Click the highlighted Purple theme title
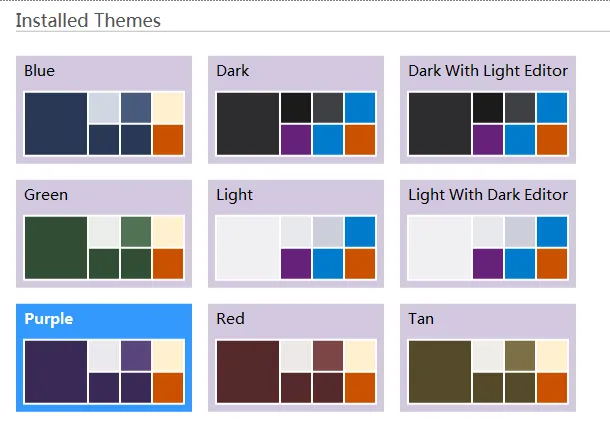The width and height of the screenshot is (610, 442). click(x=49, y=319)
